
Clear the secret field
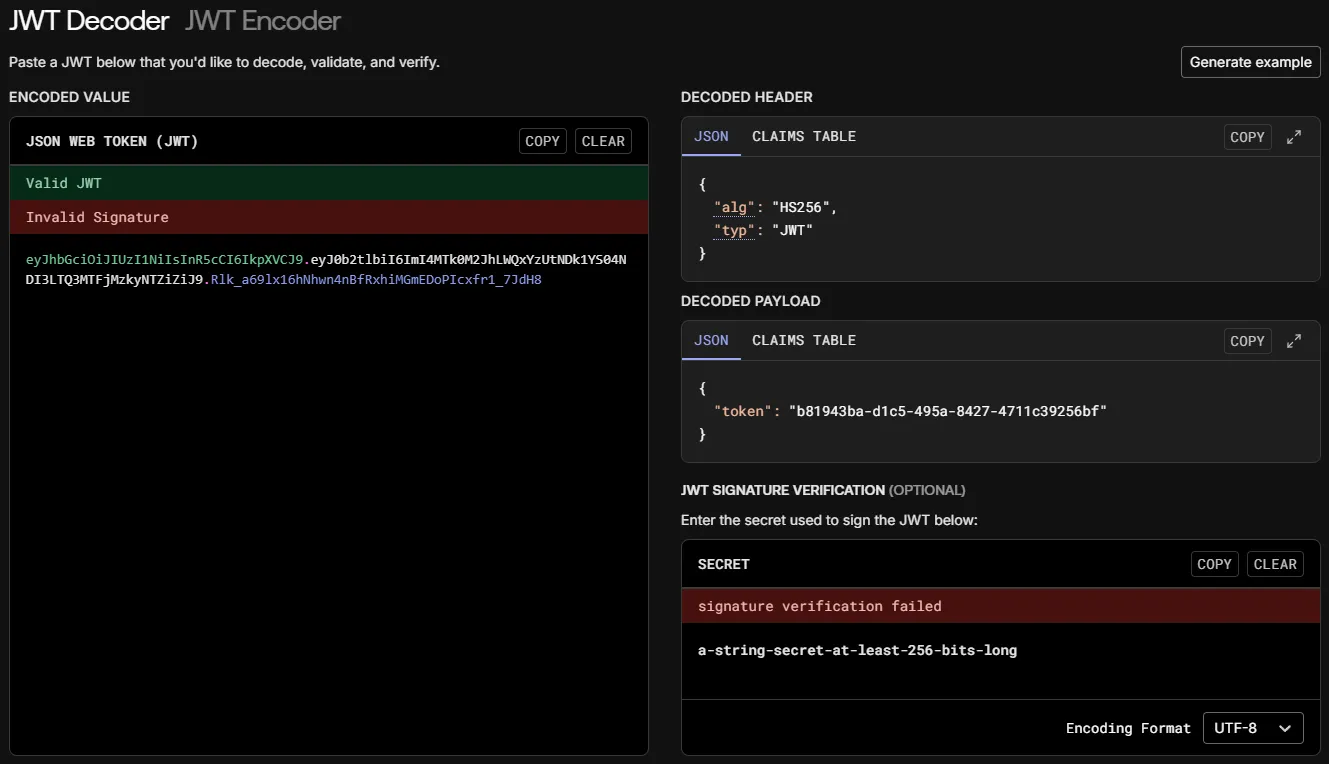click(x=1275, y=564)
